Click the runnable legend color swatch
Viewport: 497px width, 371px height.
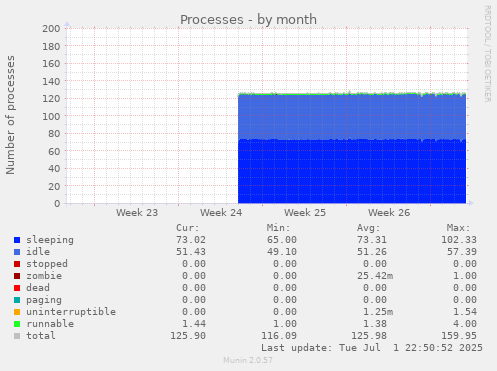[x=17, y=324]
